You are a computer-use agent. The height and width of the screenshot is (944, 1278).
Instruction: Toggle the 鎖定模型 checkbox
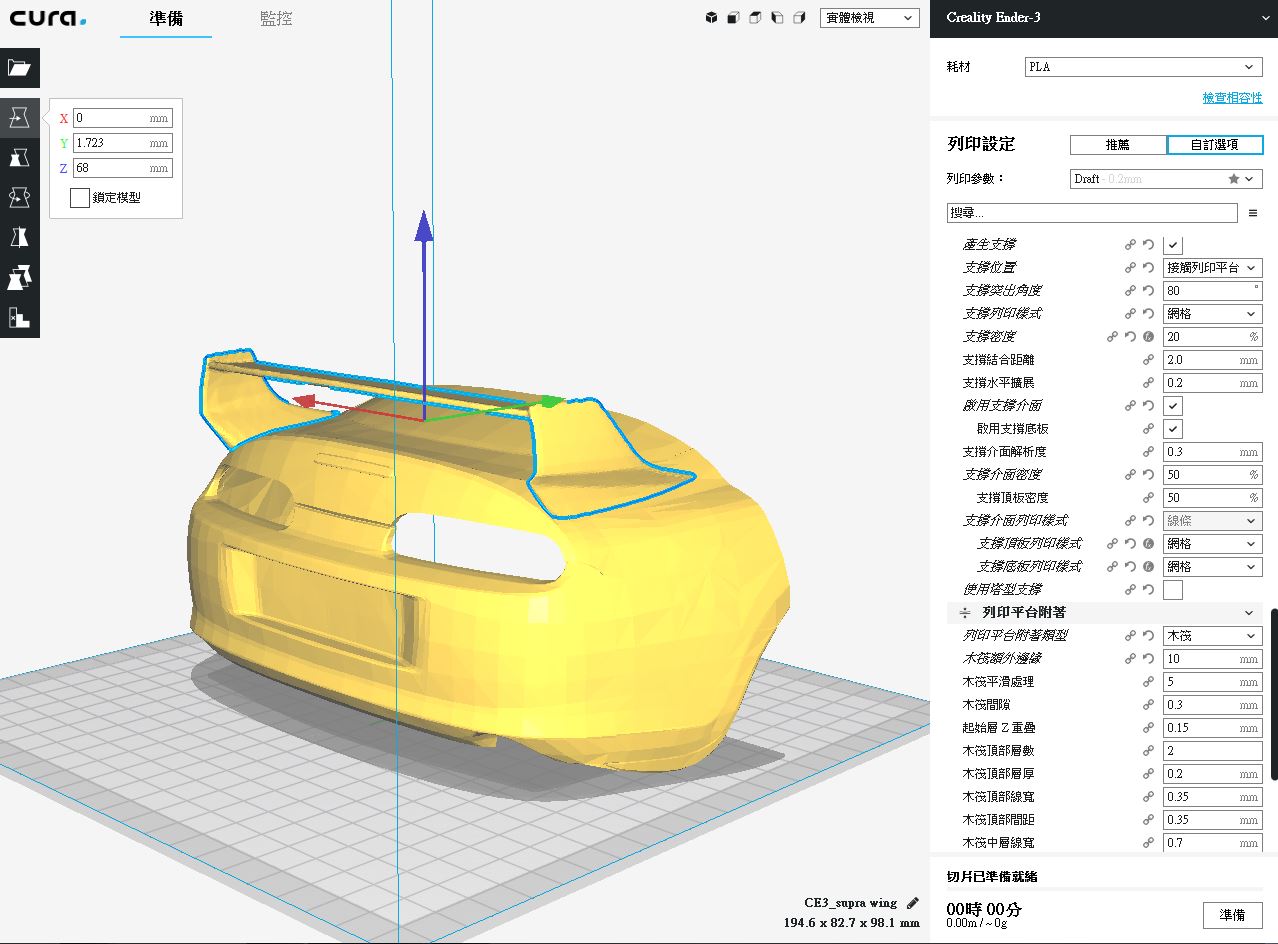(x=80, y=198)
